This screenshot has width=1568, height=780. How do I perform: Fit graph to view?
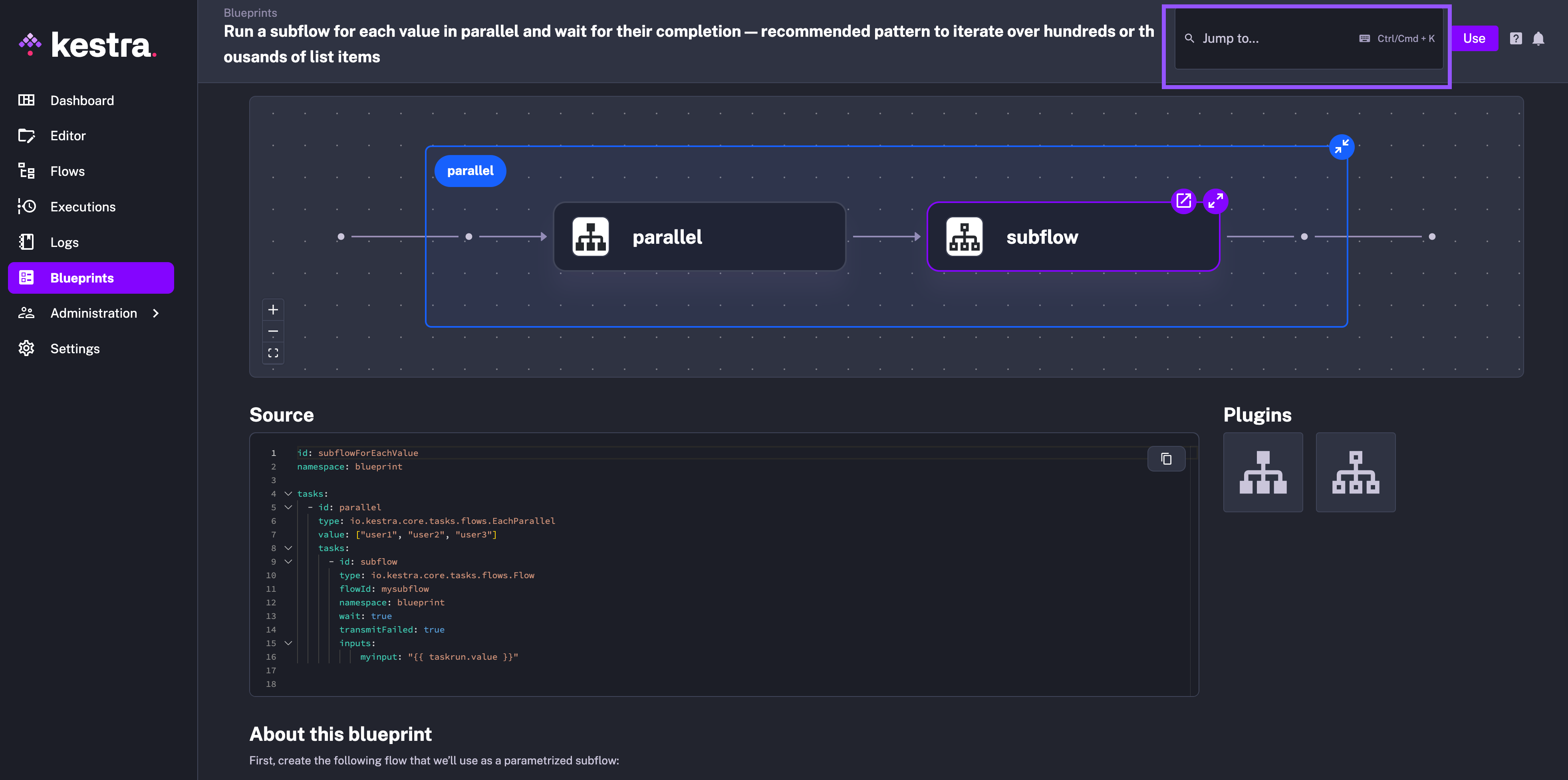click(273, 352)
